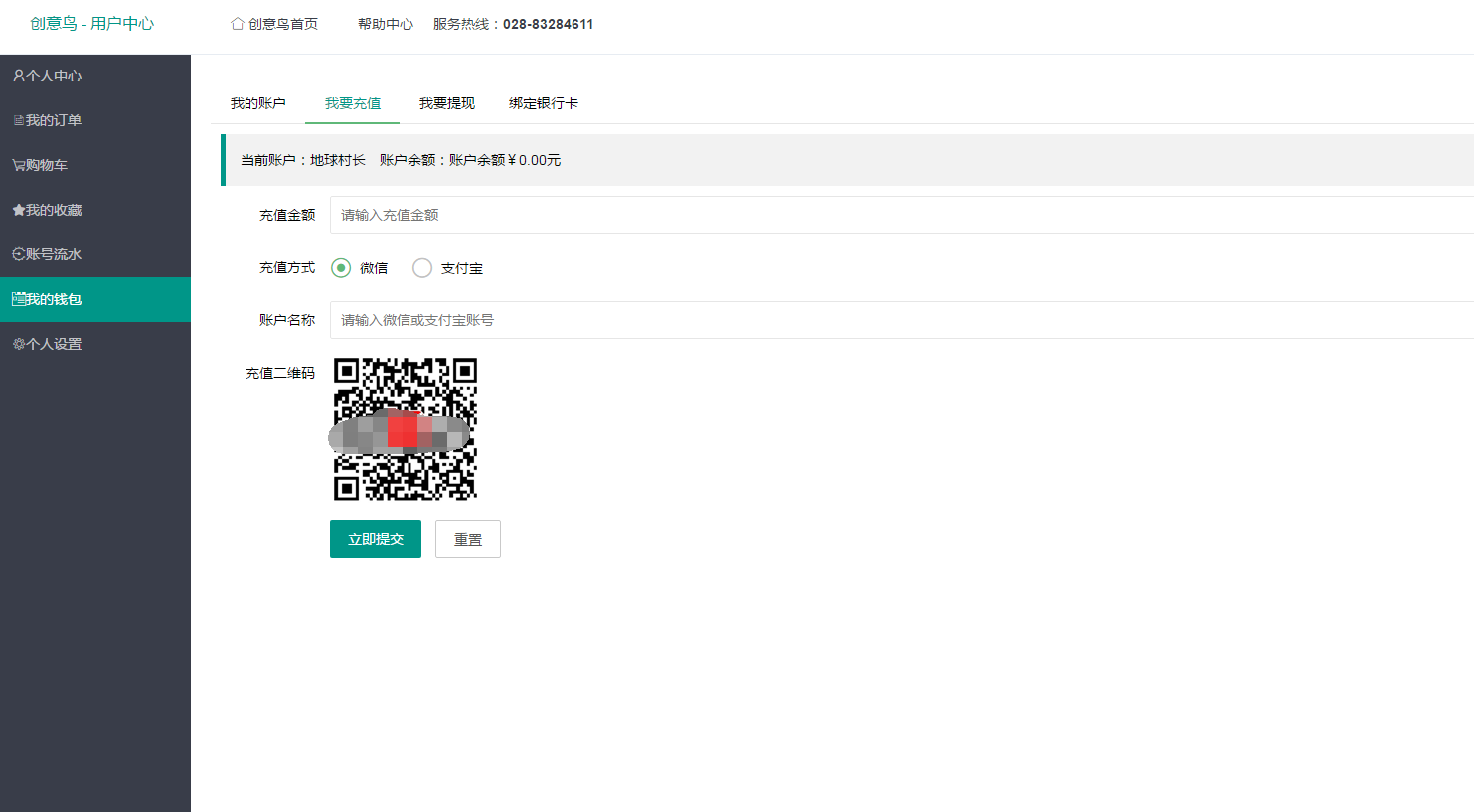Switch to the 我的账户 tab
The height and width of the screenshot is (812, 1474).
click(x=257, y=103)
